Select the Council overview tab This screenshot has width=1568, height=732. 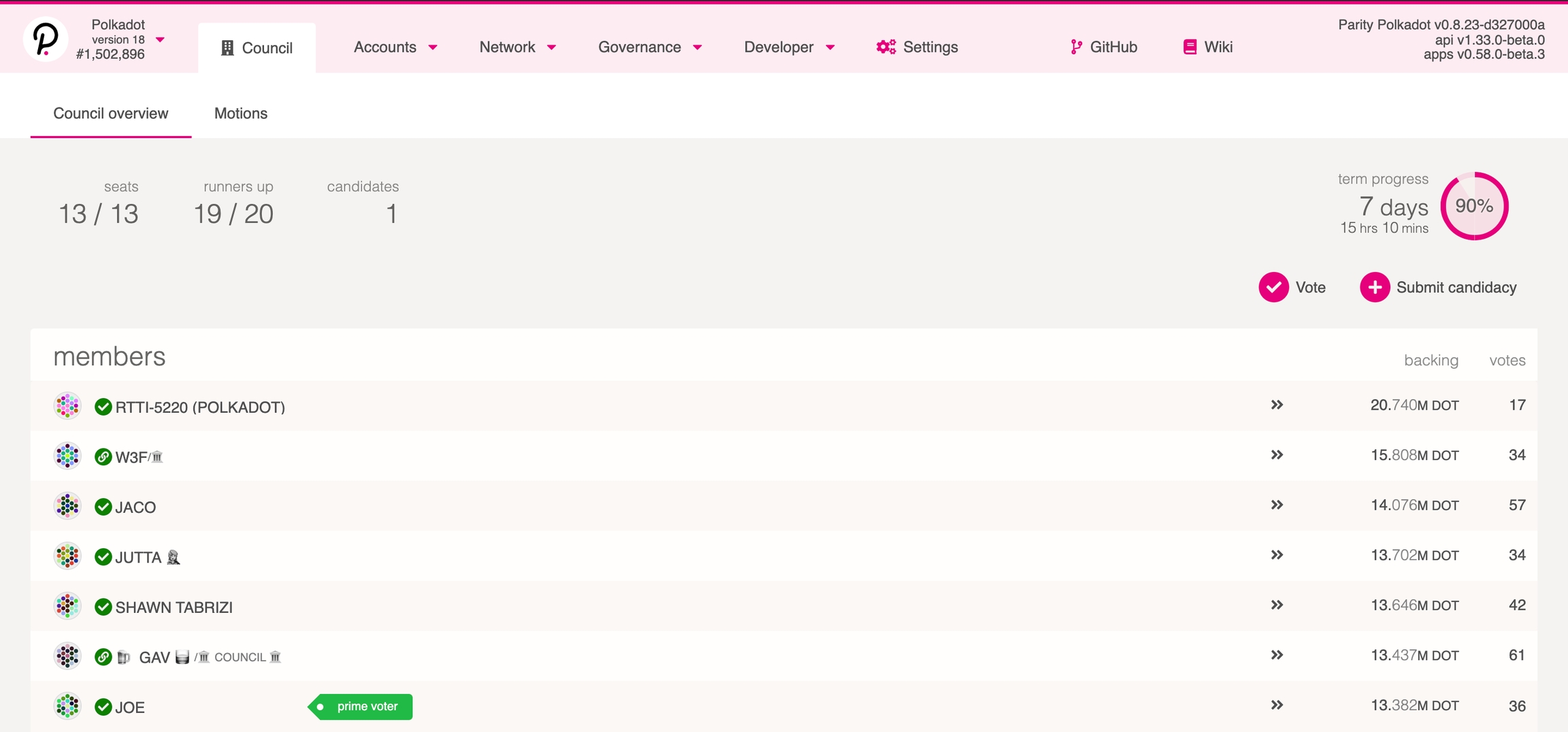coord(110,114)
